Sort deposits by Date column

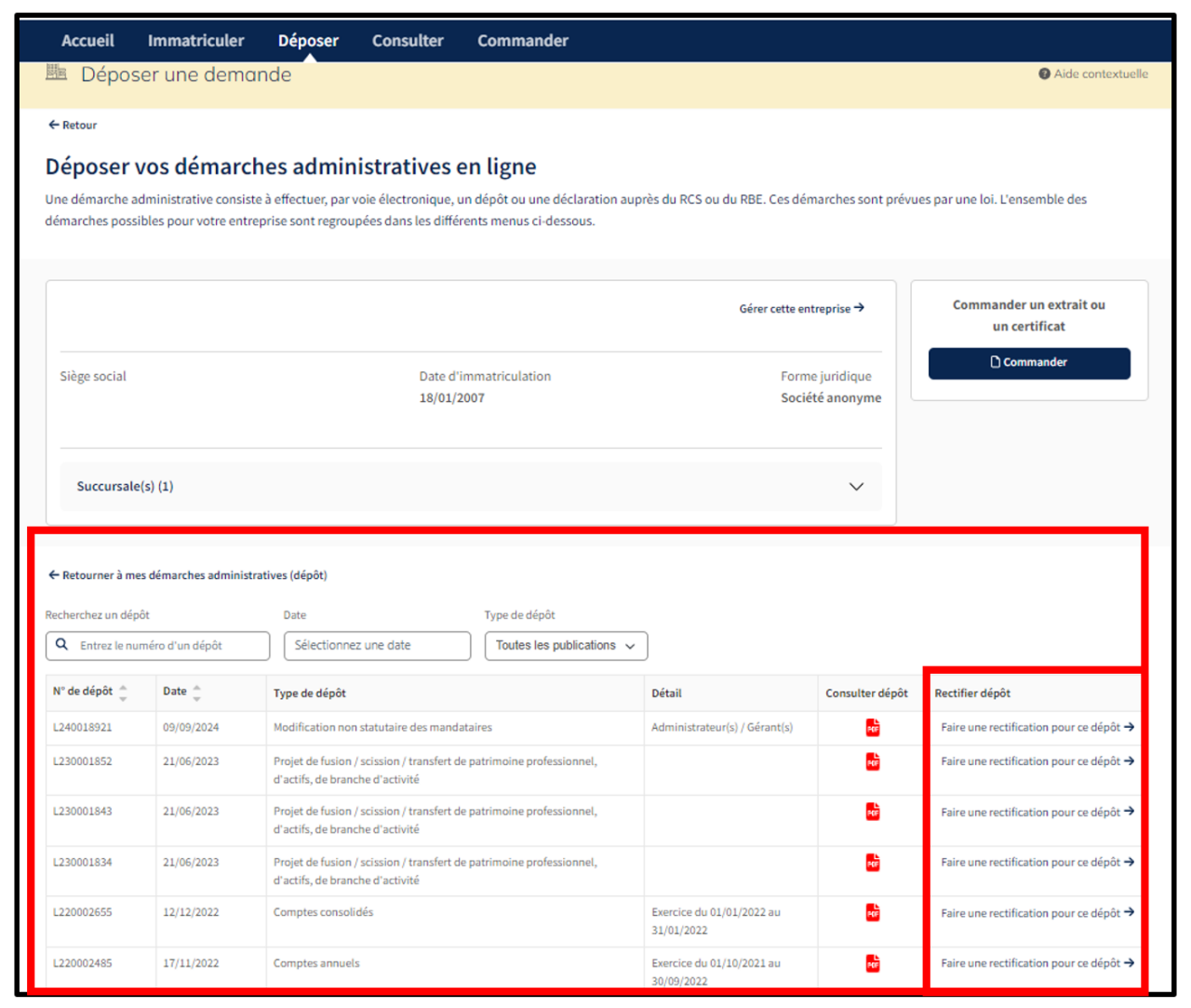pos(196,692)
